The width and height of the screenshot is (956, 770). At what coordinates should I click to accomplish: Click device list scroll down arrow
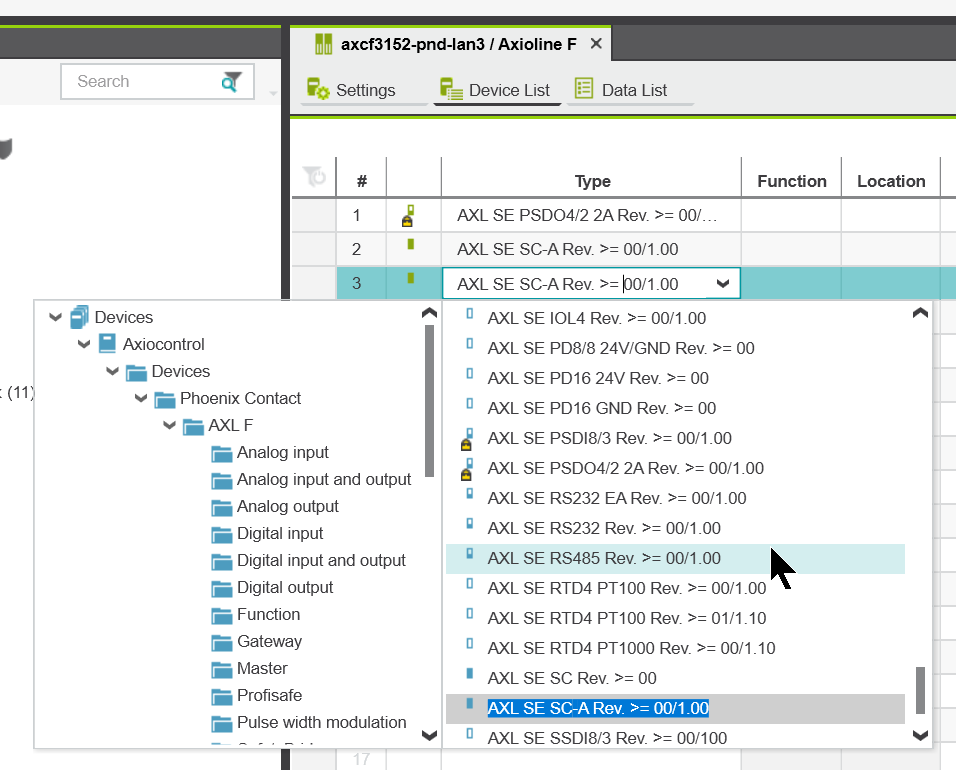pos(920,735)
